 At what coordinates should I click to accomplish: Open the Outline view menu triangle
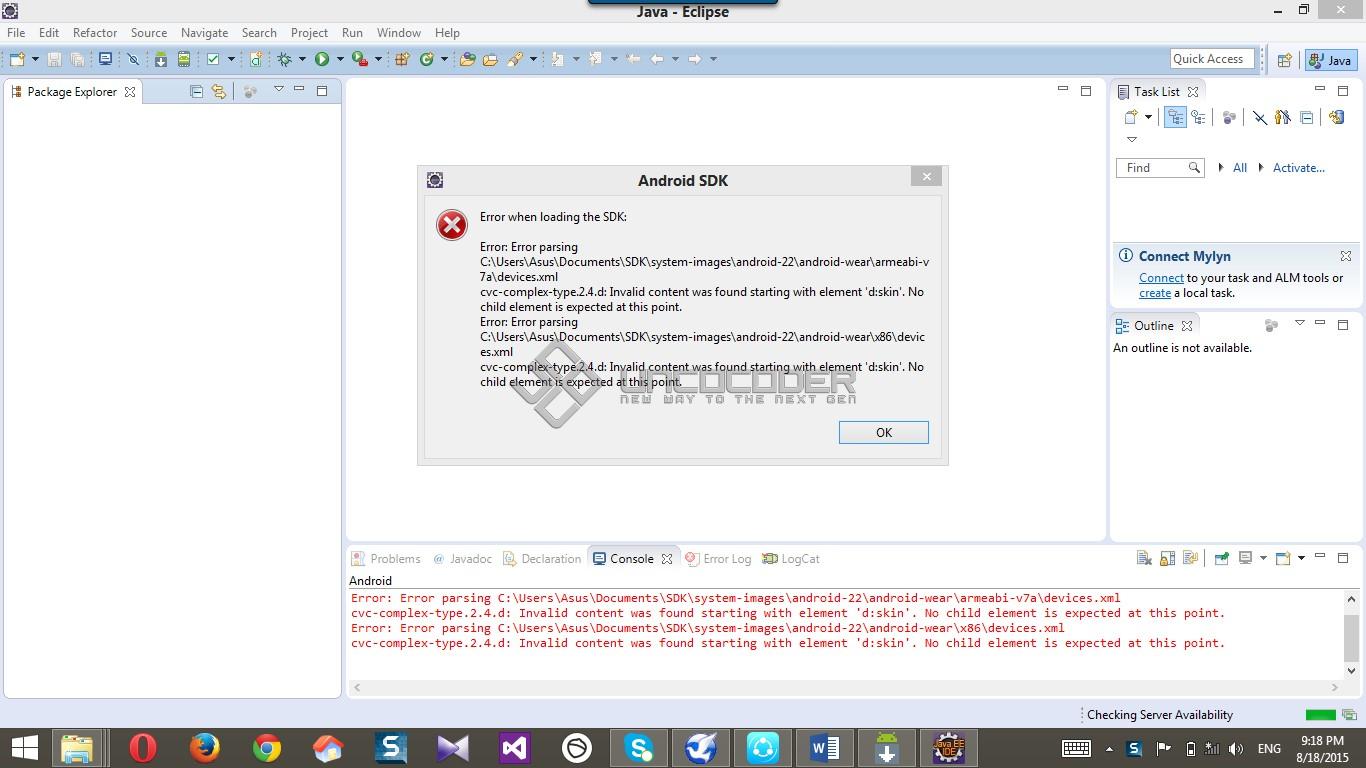(x=1300, y=324)
